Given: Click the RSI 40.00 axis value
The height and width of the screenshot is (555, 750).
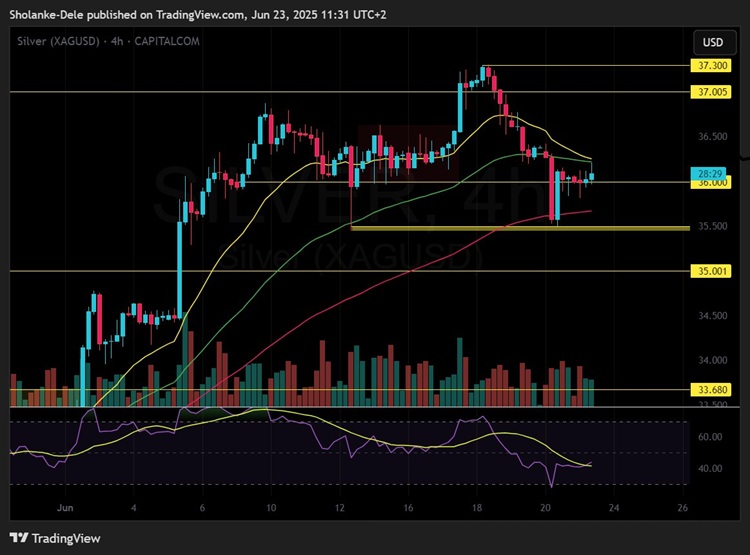Looking at the screenshot, I should (710, 468).
